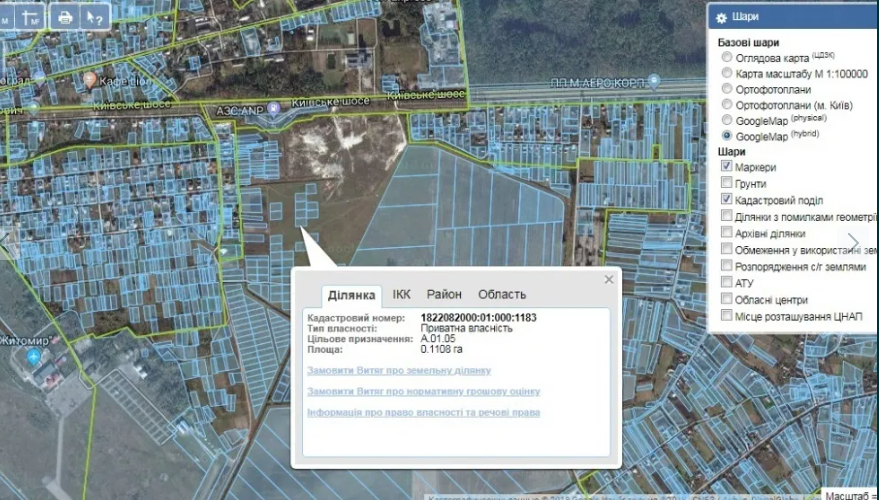Click Замовити Витяг про земельну ділянку link

pos(399,371)
